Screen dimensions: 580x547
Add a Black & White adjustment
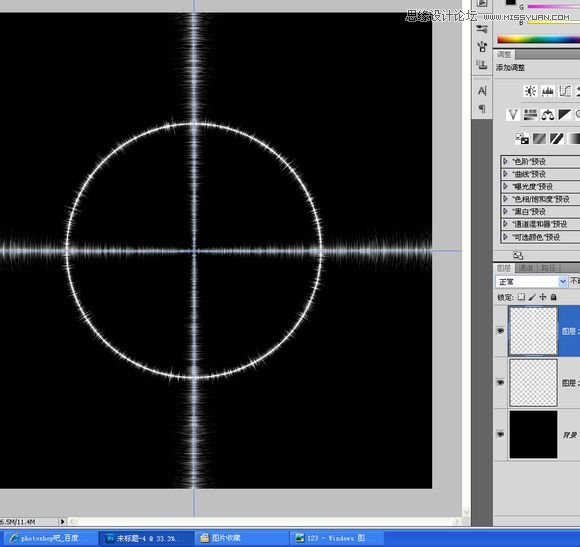pos(564,115)
